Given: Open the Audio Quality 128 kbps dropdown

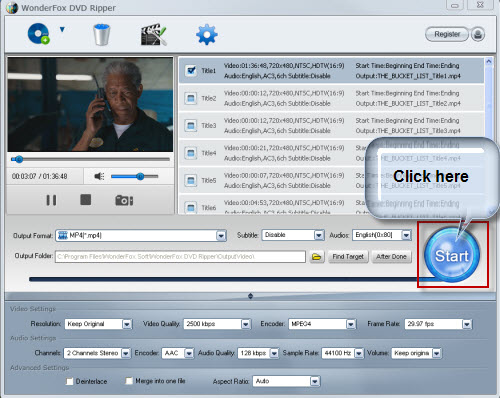Looking at the screenshot, I should (274, 353).
